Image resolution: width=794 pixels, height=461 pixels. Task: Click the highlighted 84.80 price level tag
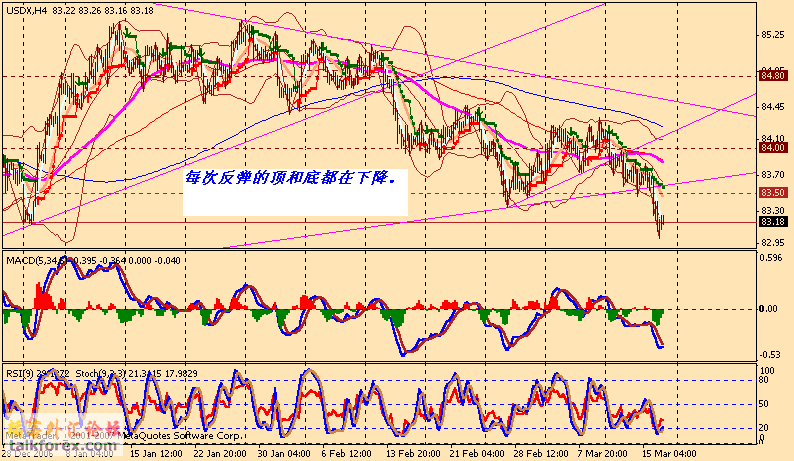pyautogui.click(x=773, y=75)
